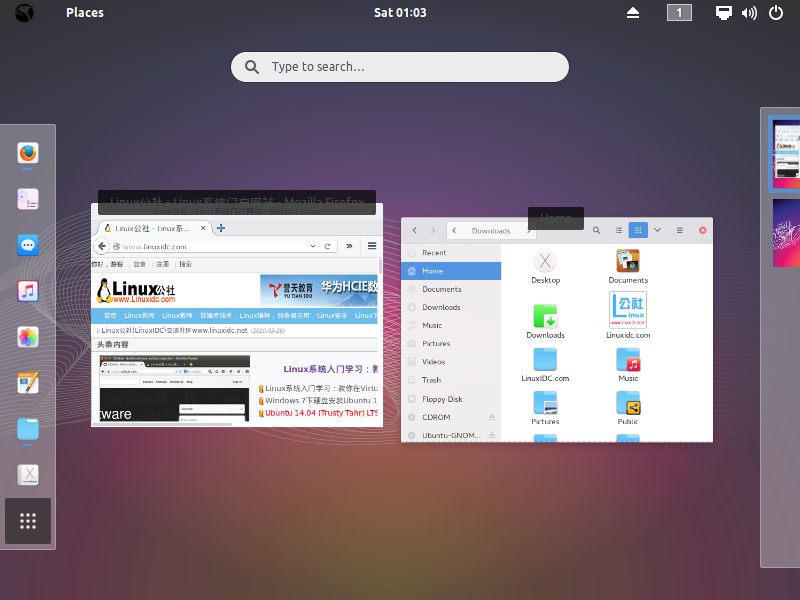
Task: Click the Firefox page reload icon
Action: pos(328,246)
